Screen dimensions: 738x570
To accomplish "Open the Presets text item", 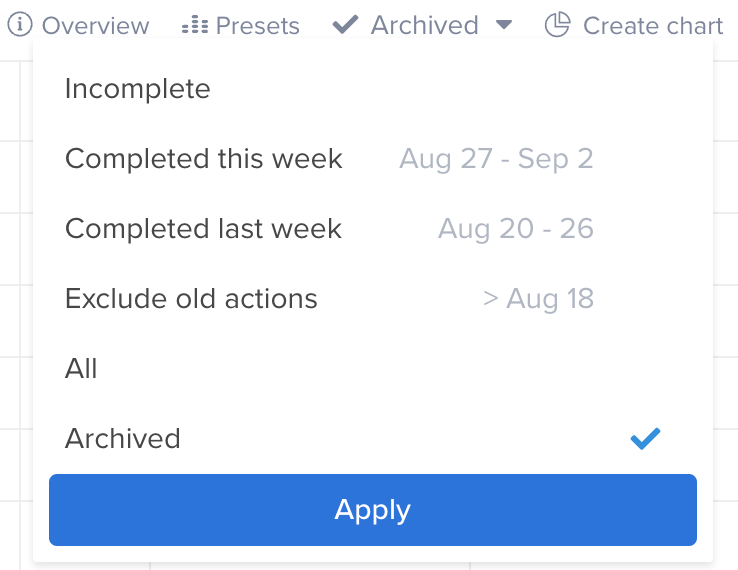I will point(257,25).
